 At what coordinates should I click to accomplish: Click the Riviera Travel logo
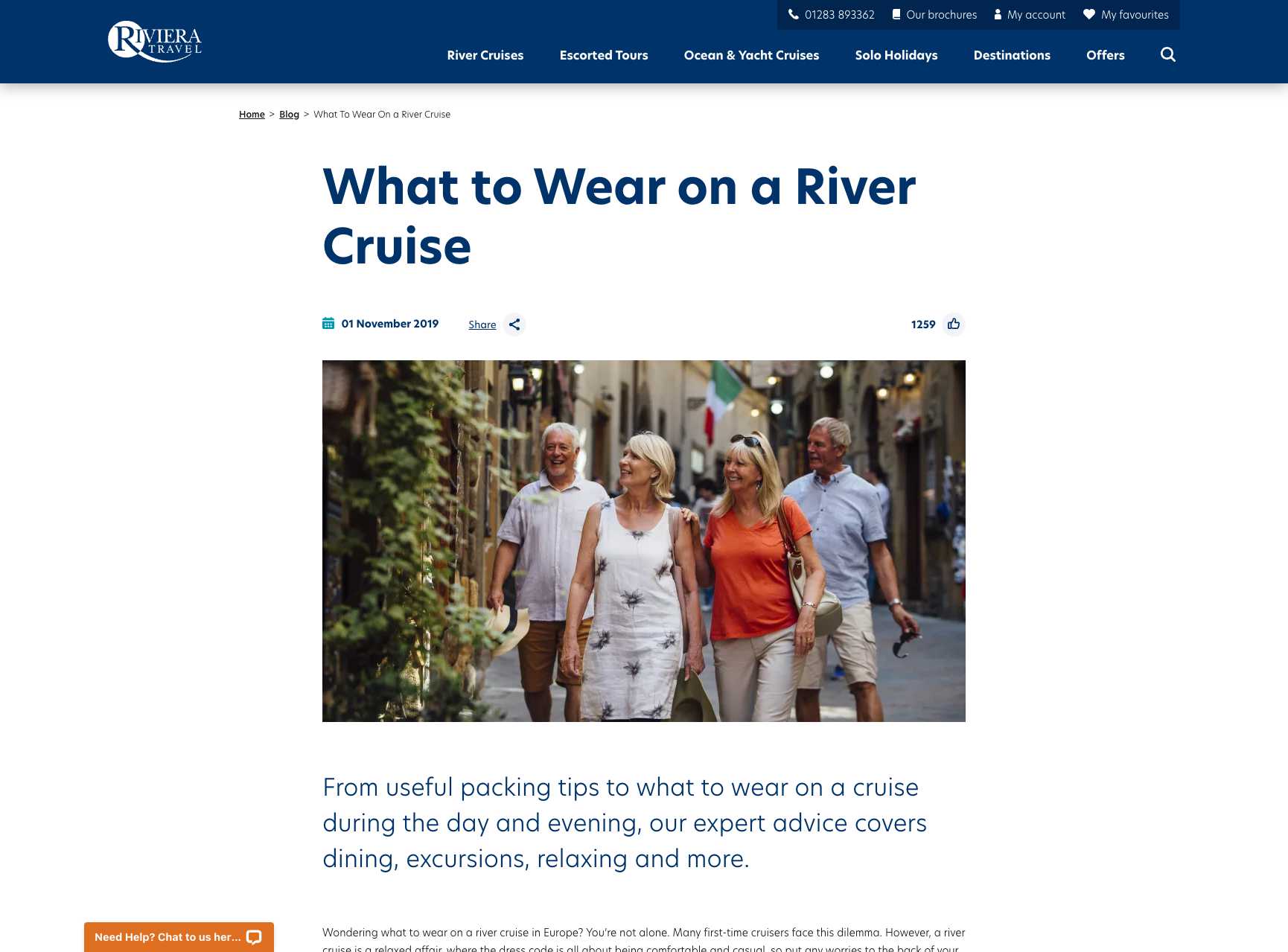(x=155, y=41)
